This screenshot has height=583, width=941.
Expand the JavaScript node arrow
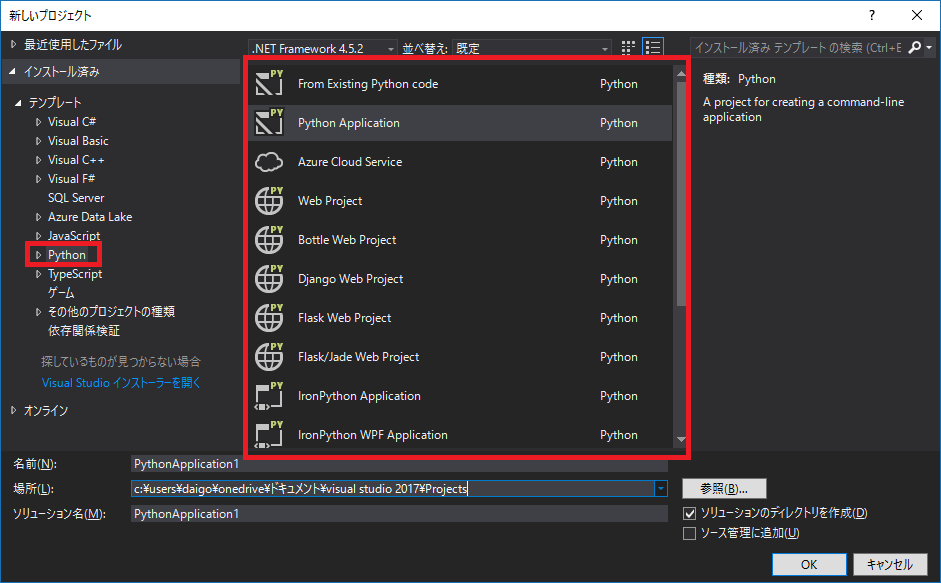38,236
